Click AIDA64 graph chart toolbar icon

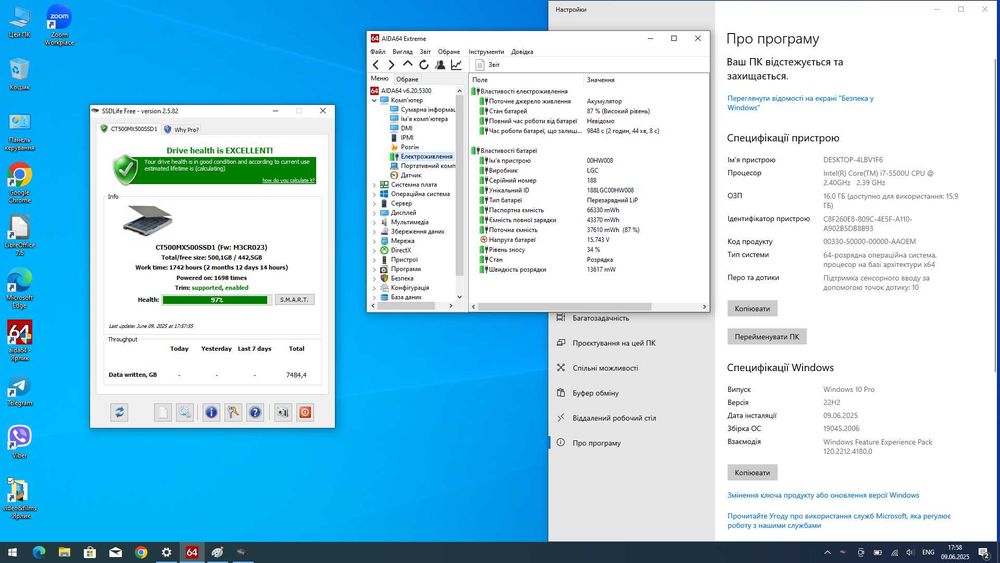tap(456, 64)
